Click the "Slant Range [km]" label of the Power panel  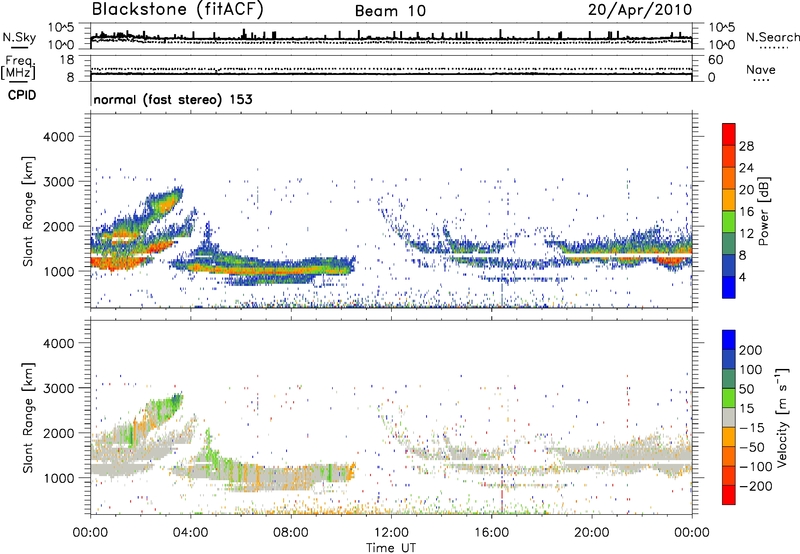pos(28,211)
